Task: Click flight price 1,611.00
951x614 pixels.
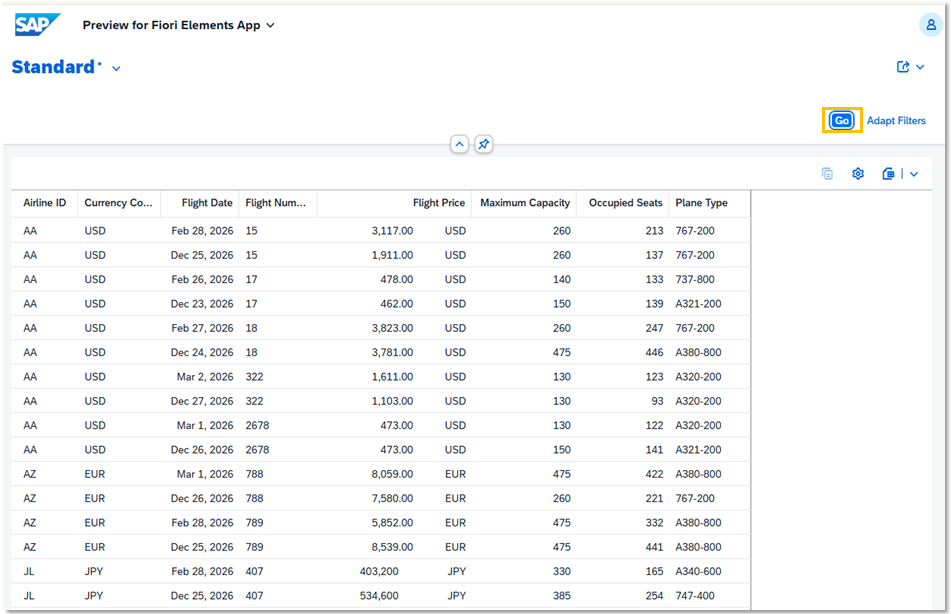Action: pos(392,377)
